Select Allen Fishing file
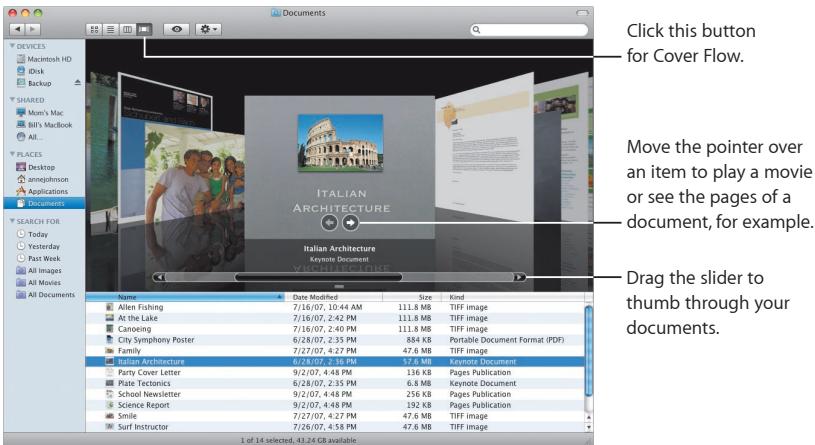The image size is (815, 445). coord(335,307)
